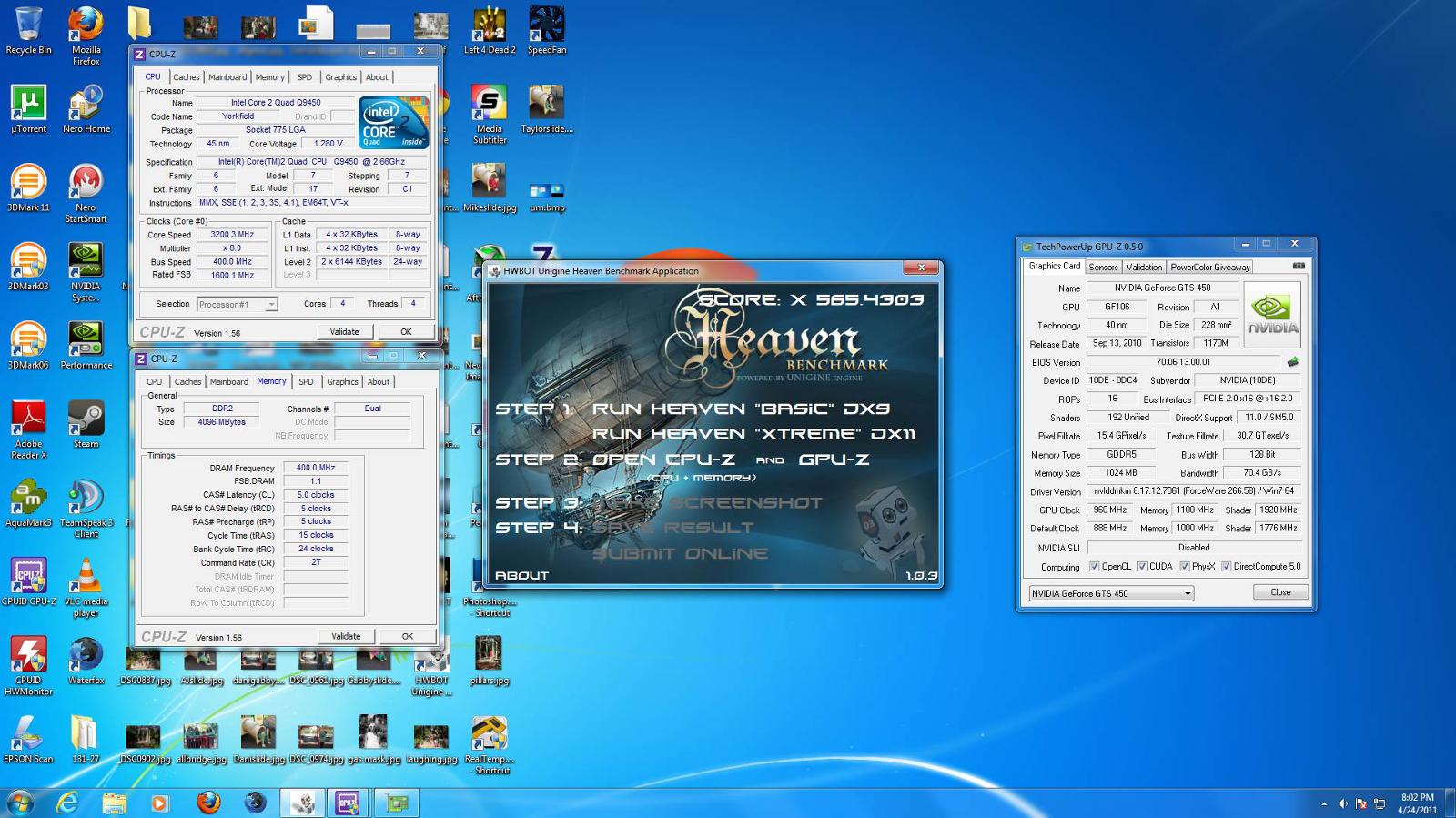Select the 3DMark03 desktop icon

point(28,267)
